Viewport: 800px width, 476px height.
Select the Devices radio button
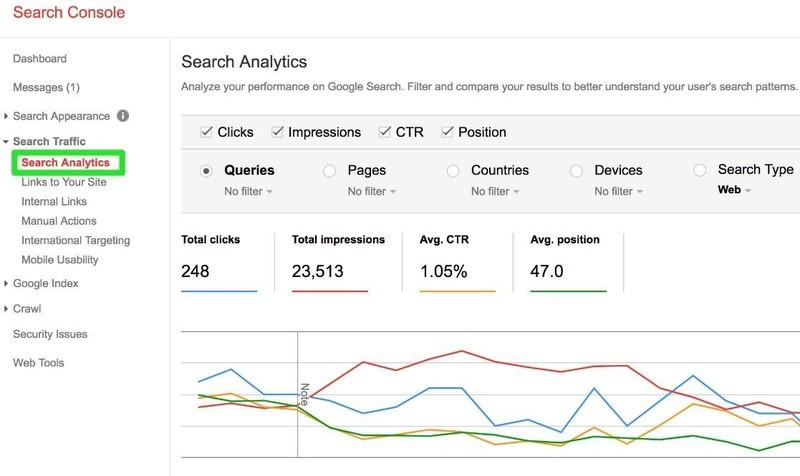click(577, 171)
